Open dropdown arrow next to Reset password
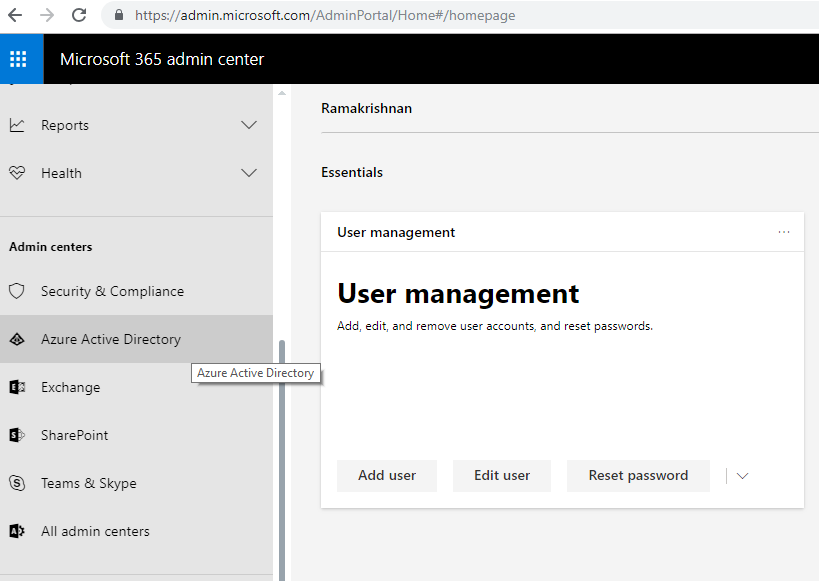The image size is (819, 581). click(x=742, y=476)
